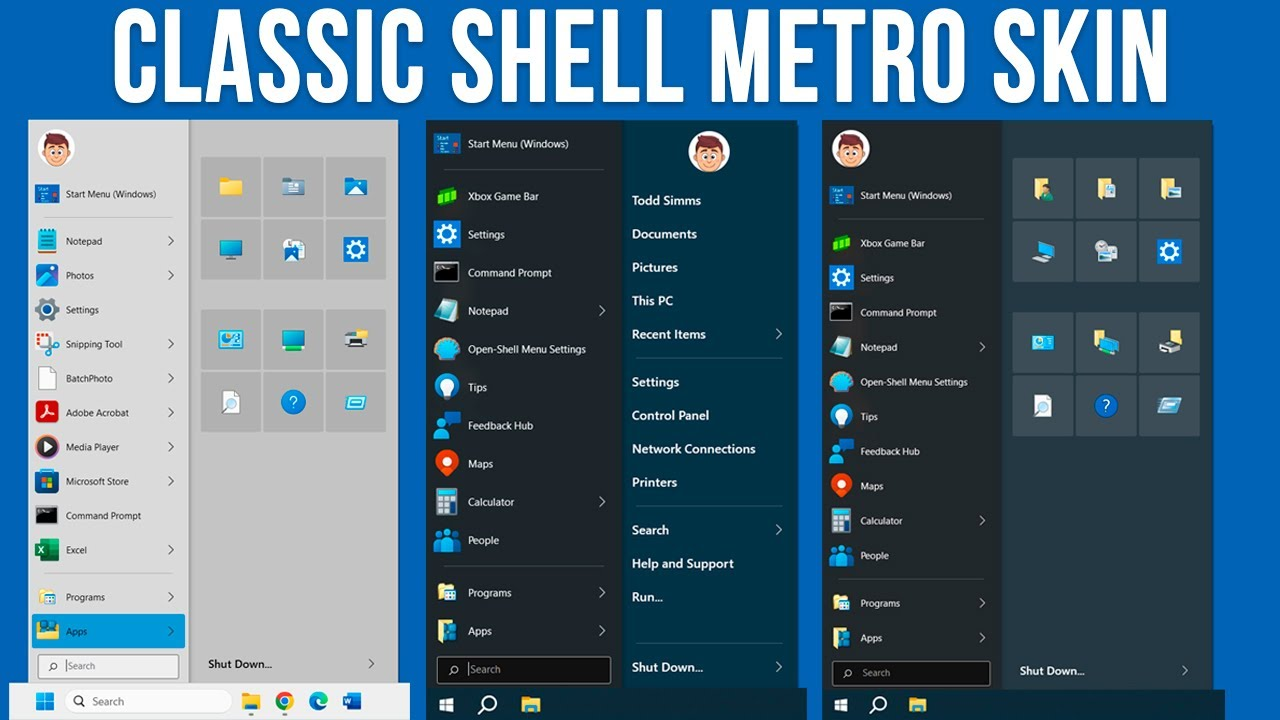Open the Help question-mark tile in tiled dark menu
The height and width of the screenshot is (720, 1280).
1105,405
